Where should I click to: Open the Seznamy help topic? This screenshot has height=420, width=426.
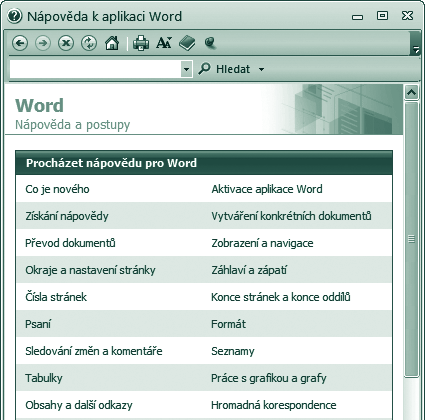click(x=233, y=351)
